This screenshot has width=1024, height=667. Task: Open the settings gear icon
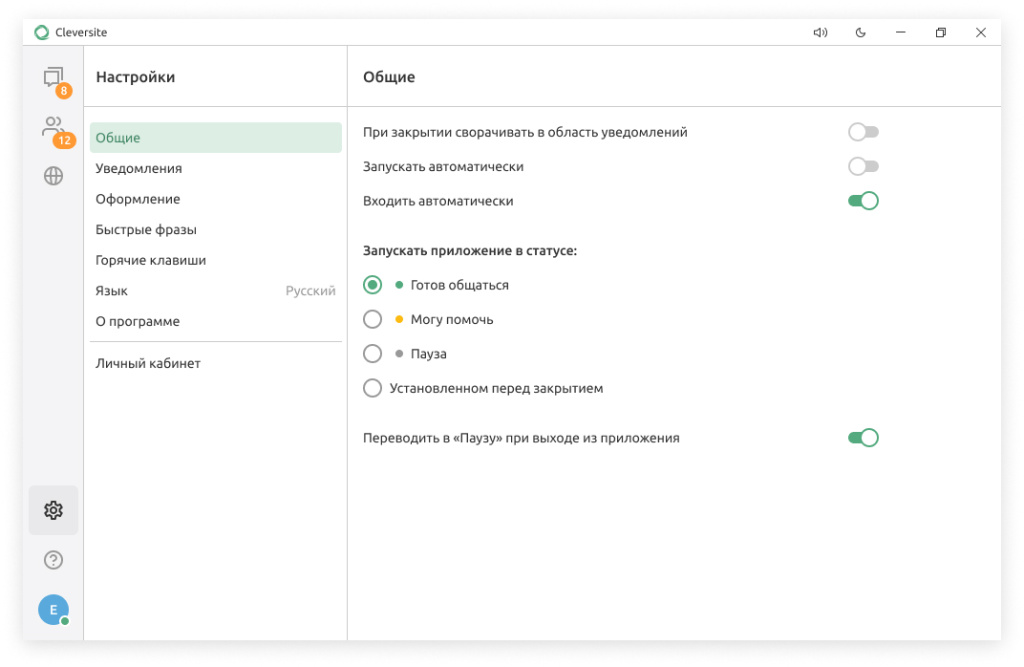(53, 510)
